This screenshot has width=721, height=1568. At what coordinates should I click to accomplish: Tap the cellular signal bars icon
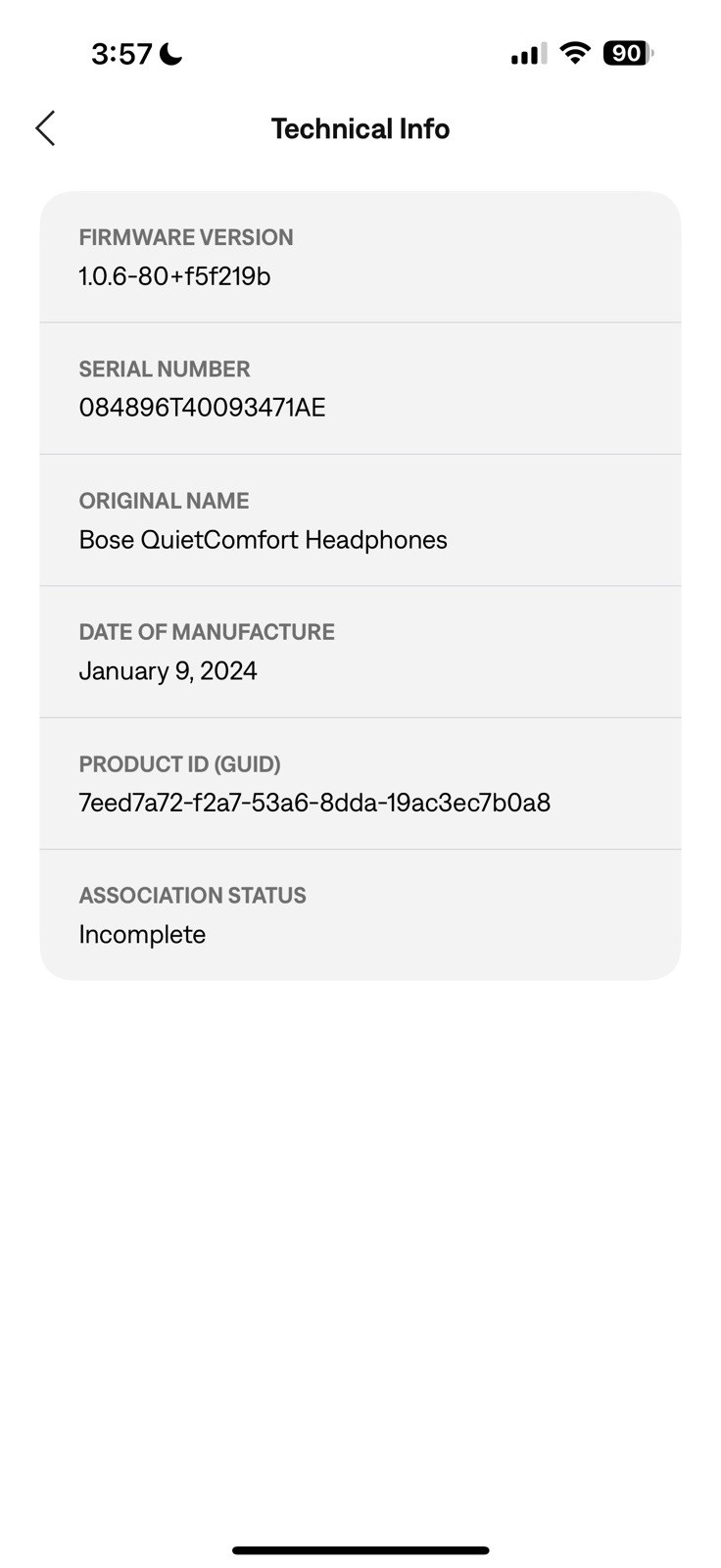[x=528, y=54]
